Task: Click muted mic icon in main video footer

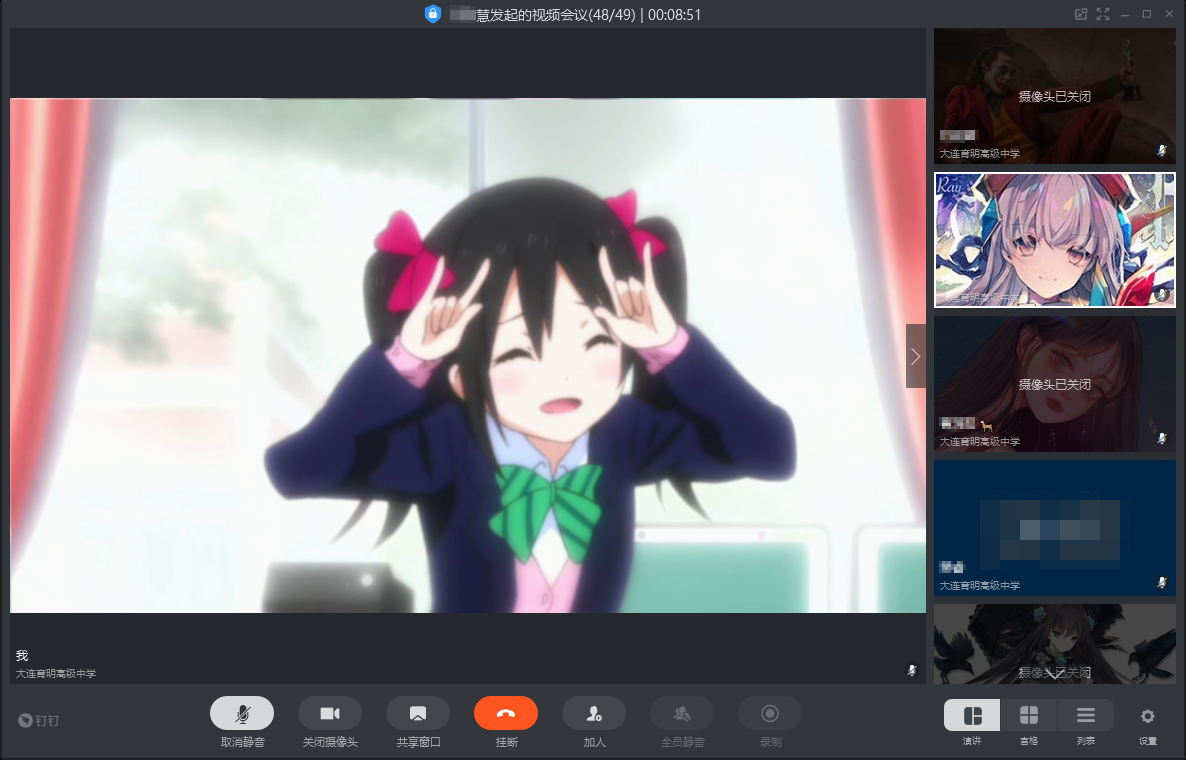Action: click(912, 670)
